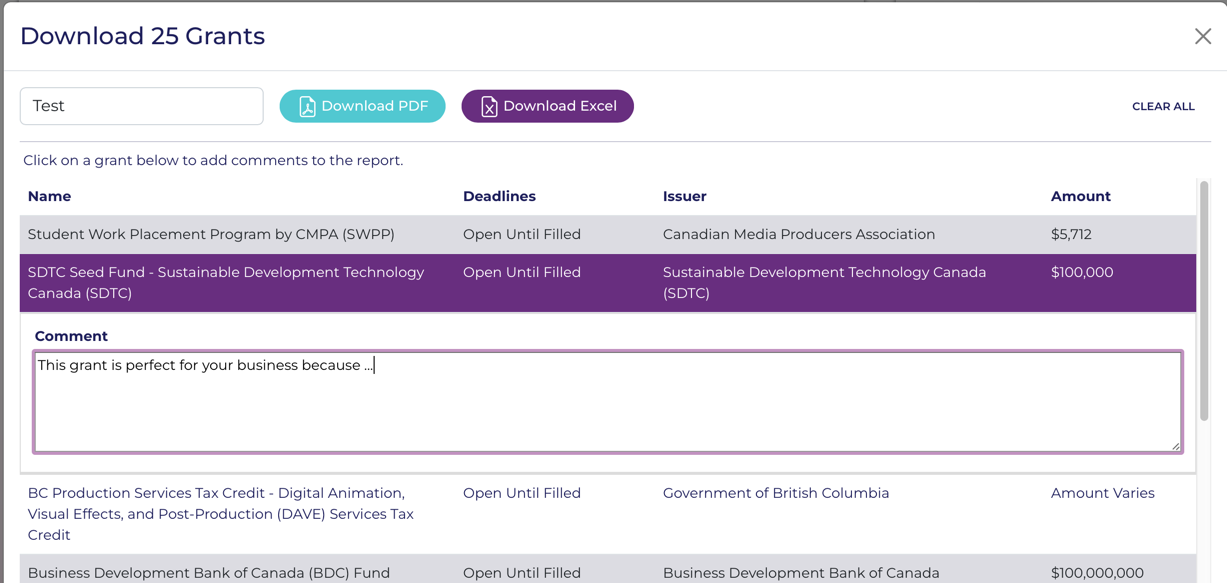Screen dimensions: 1227x583
Task: Click Open Until Filled in SWPP row
Action: coord(522,234)
